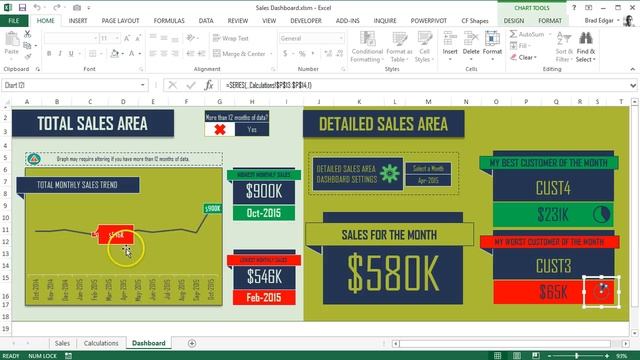Click the Undo arrow icon
Image resolution: width=640 pixels, height=360 pixels.
click(x=37, y=7)
